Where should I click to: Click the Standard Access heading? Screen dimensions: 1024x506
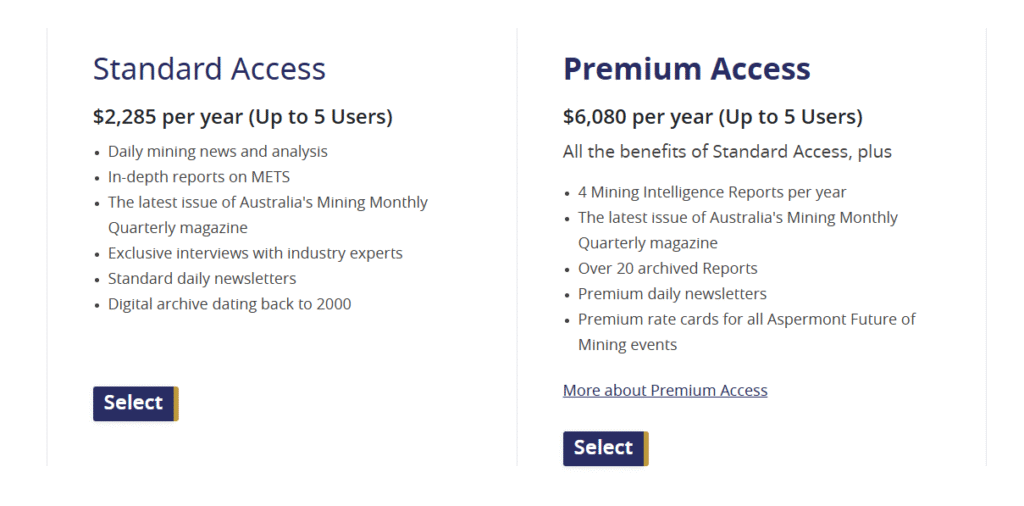click(x=209, y=69)
